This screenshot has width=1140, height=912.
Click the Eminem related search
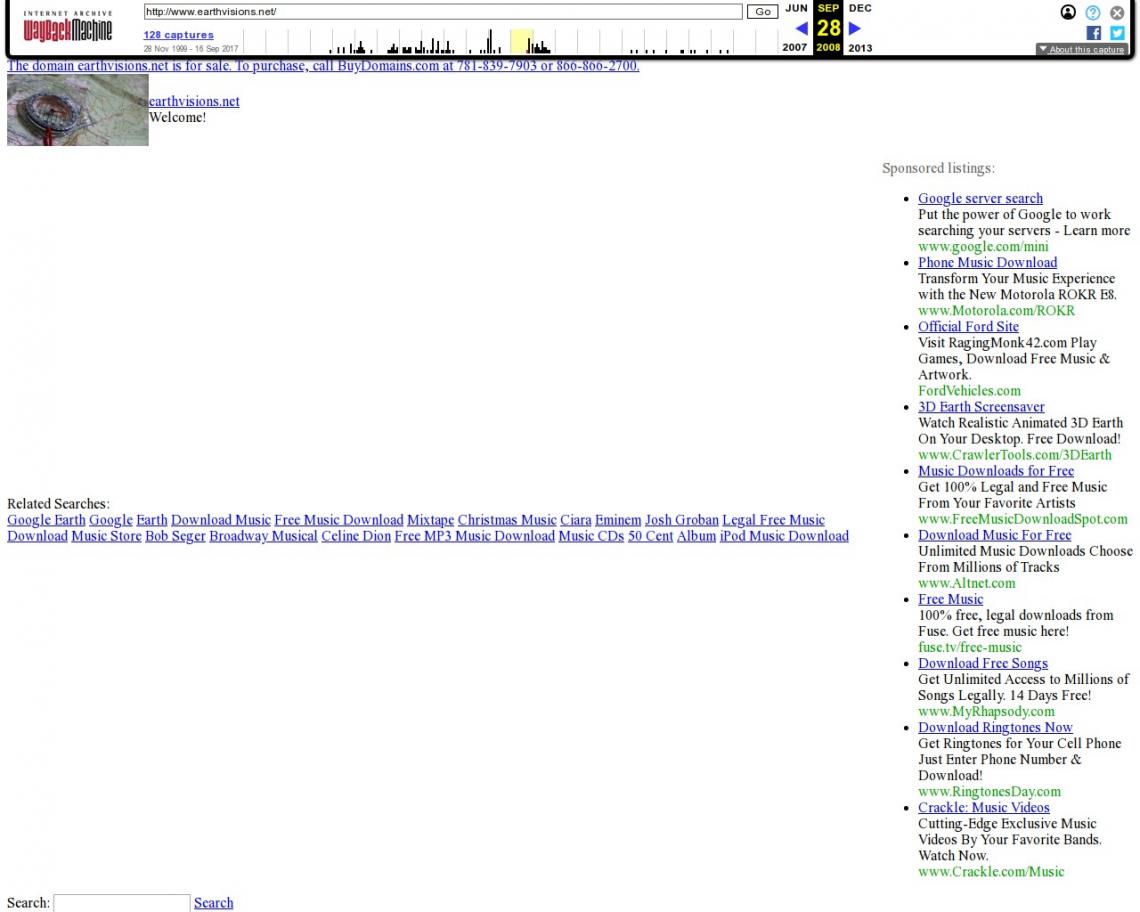(618, 520)
